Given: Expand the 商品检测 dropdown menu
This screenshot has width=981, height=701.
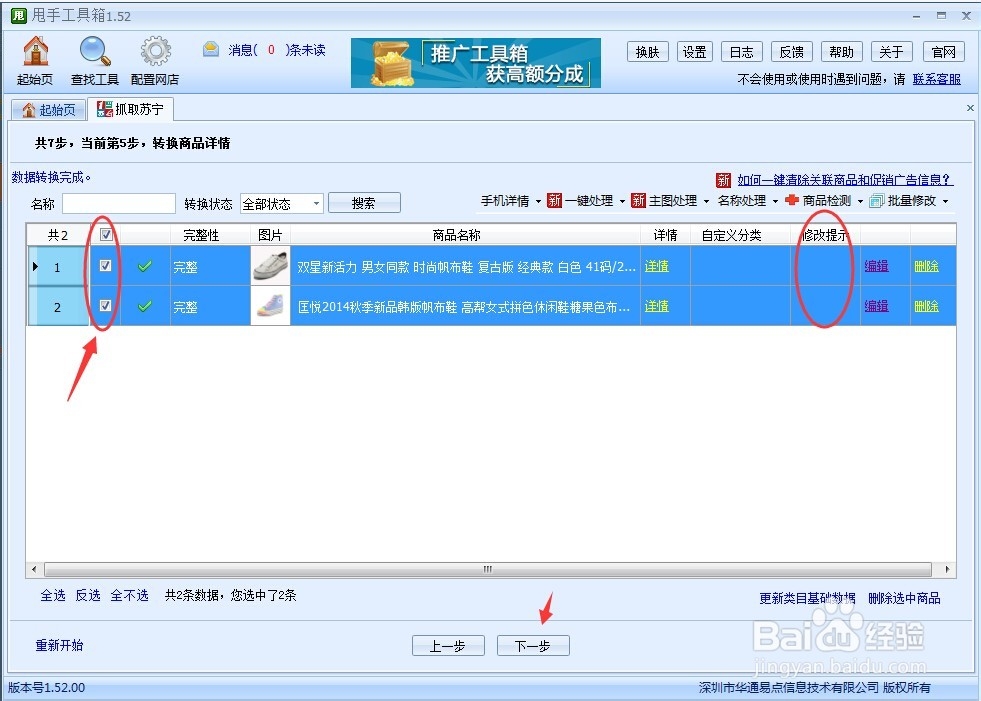Looking at the screenshot, I should [860, 202].
